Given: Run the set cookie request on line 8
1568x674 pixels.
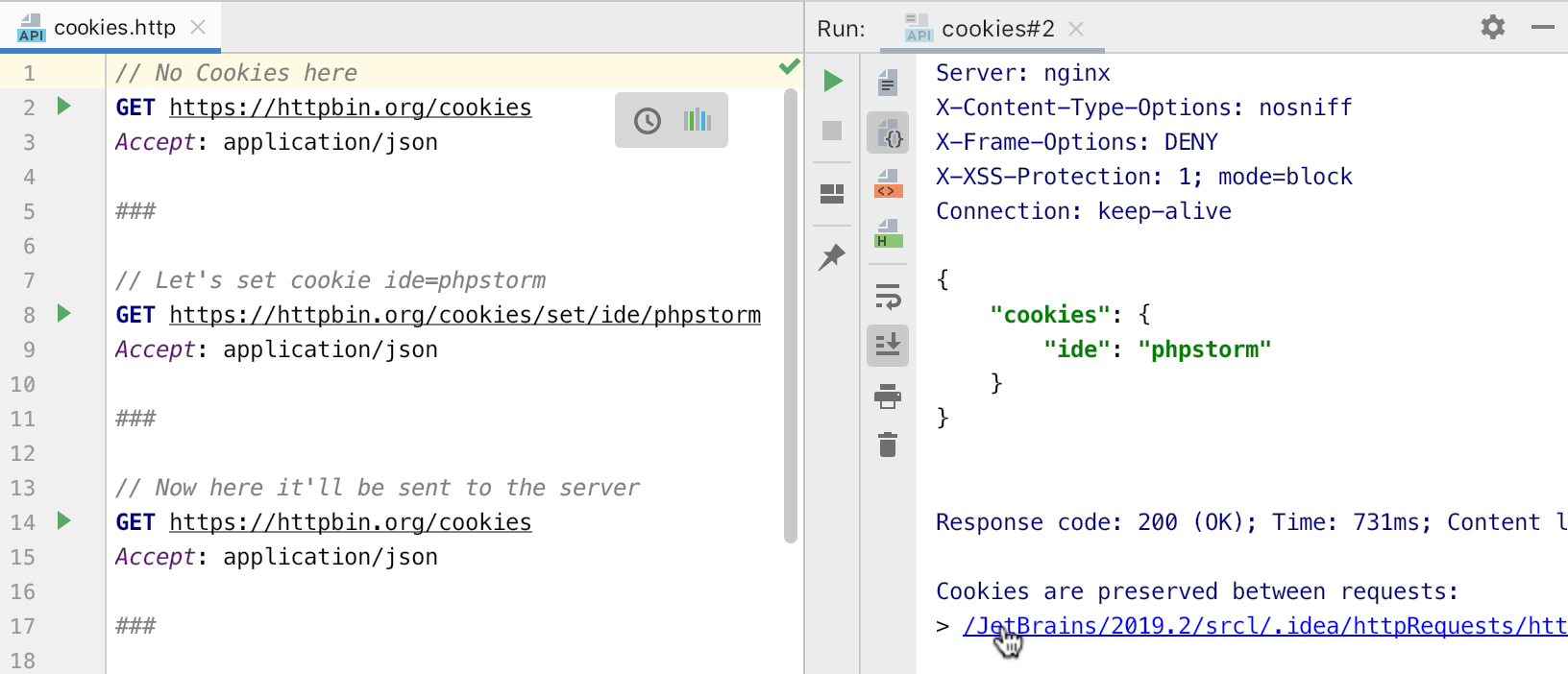Looking at the screenshot, I should [x=64, y=313].
